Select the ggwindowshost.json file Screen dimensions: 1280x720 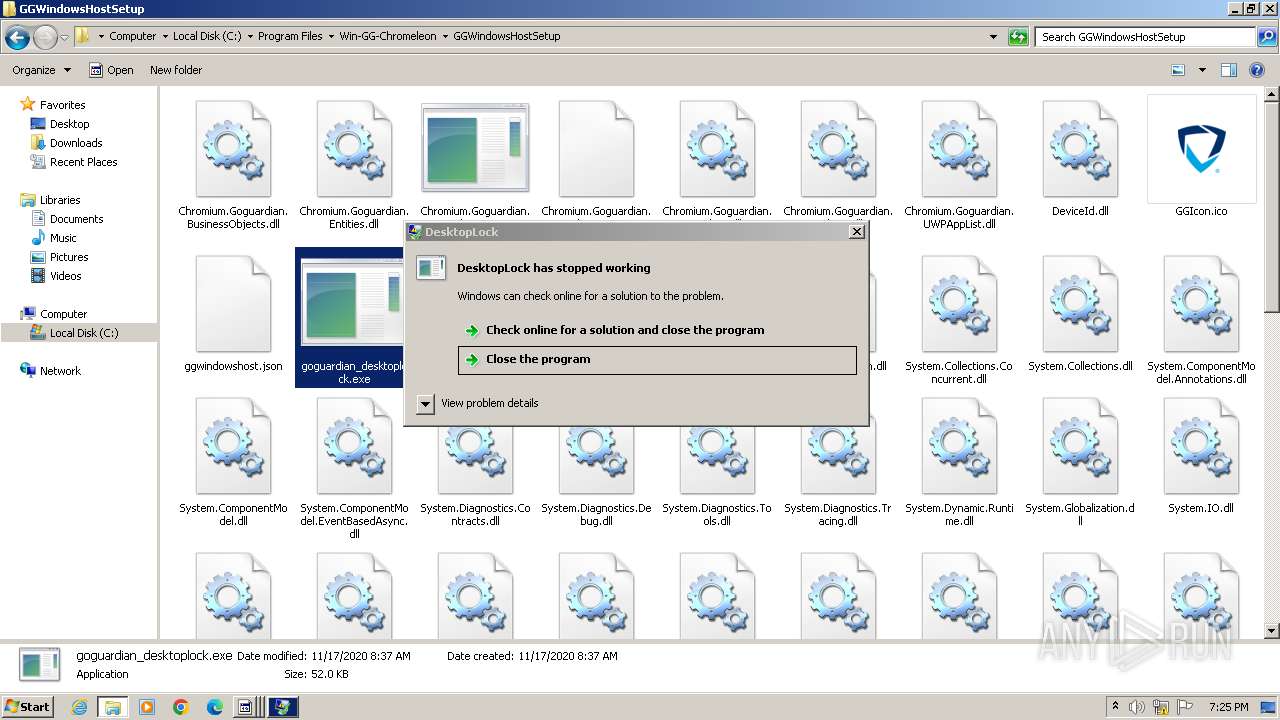click(233, 304)
